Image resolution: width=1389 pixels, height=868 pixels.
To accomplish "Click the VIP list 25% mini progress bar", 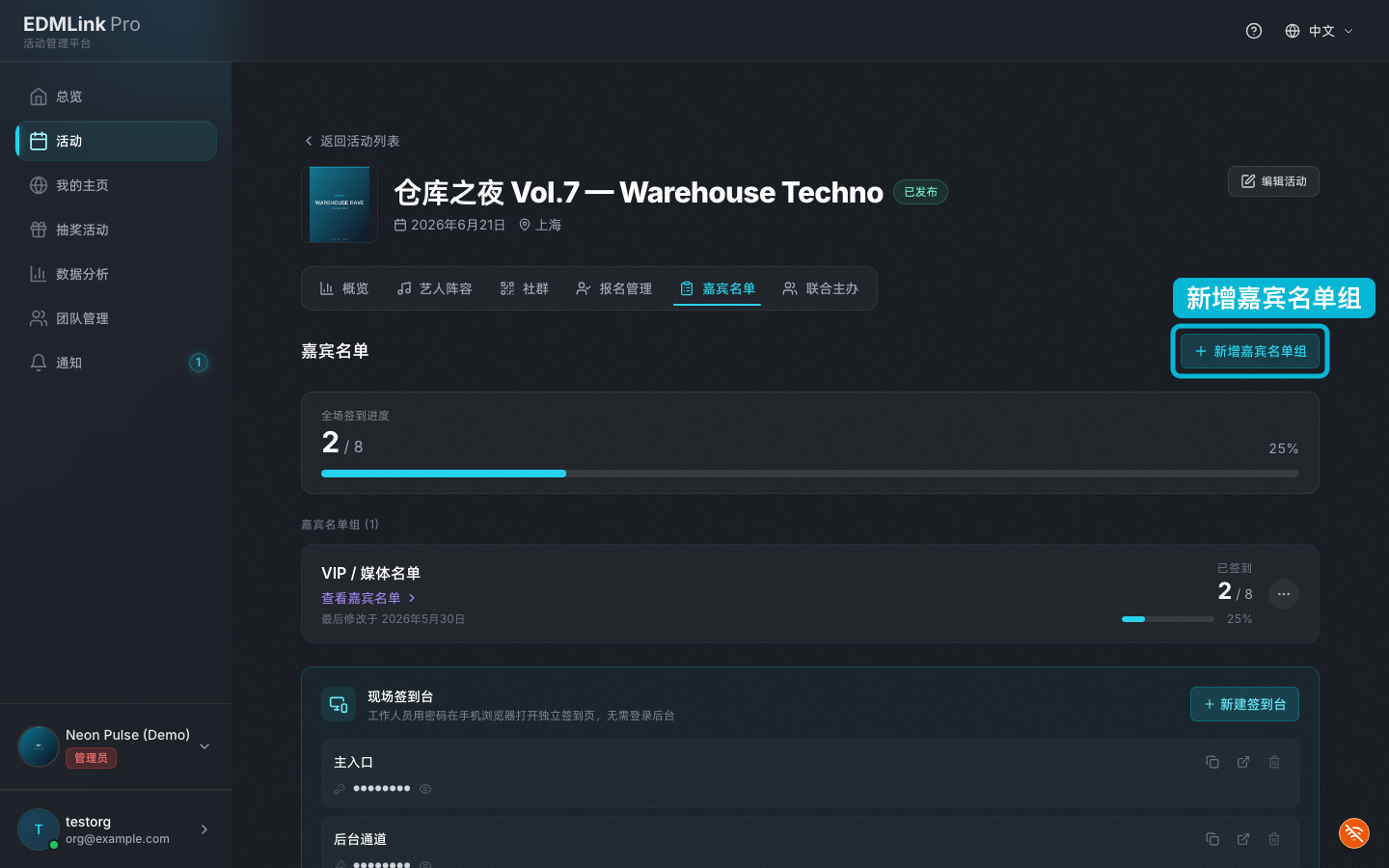I will pos(1168,619).
